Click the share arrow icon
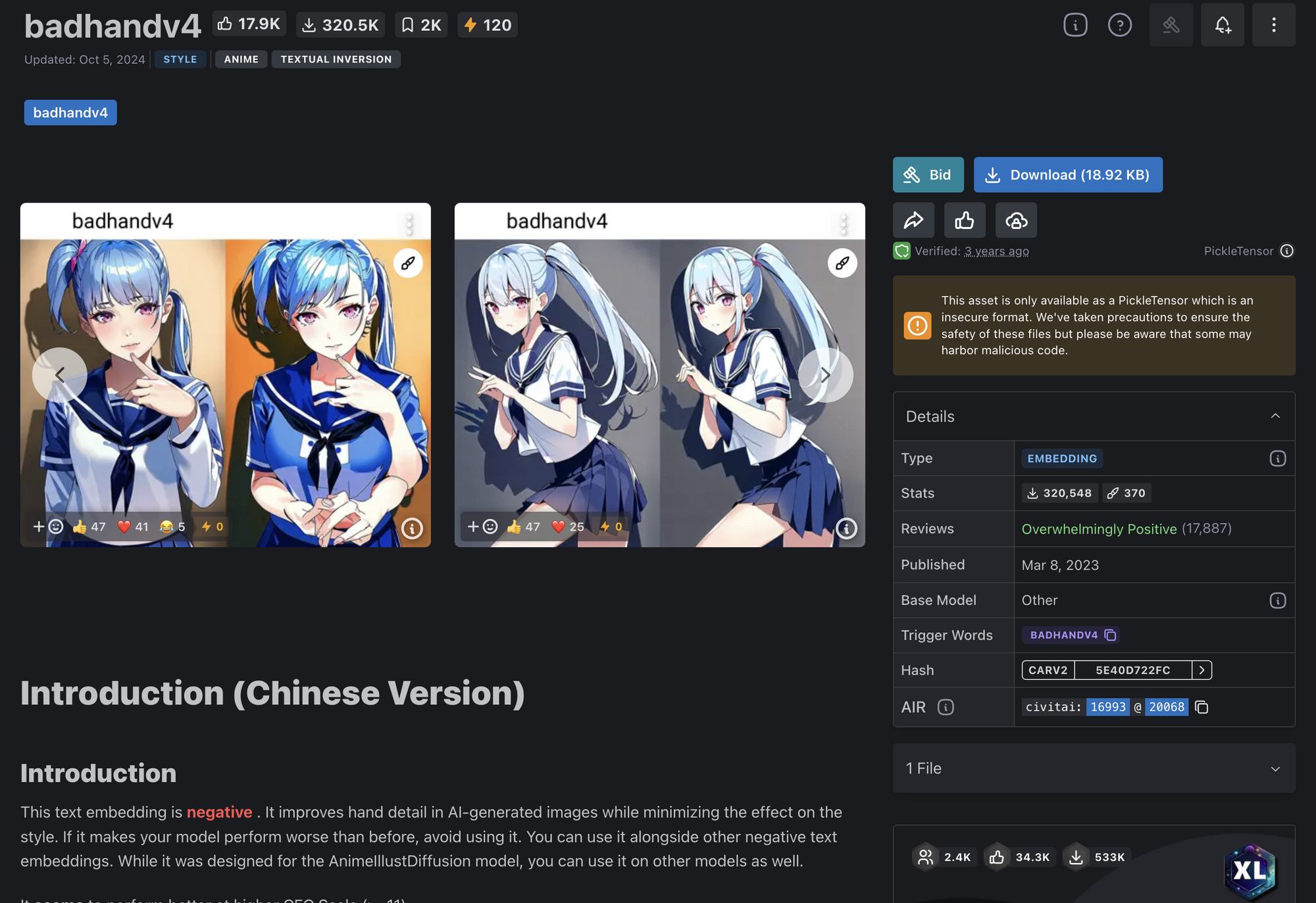This screenshot has height=903, width=1316. click(x=913, y=220)
